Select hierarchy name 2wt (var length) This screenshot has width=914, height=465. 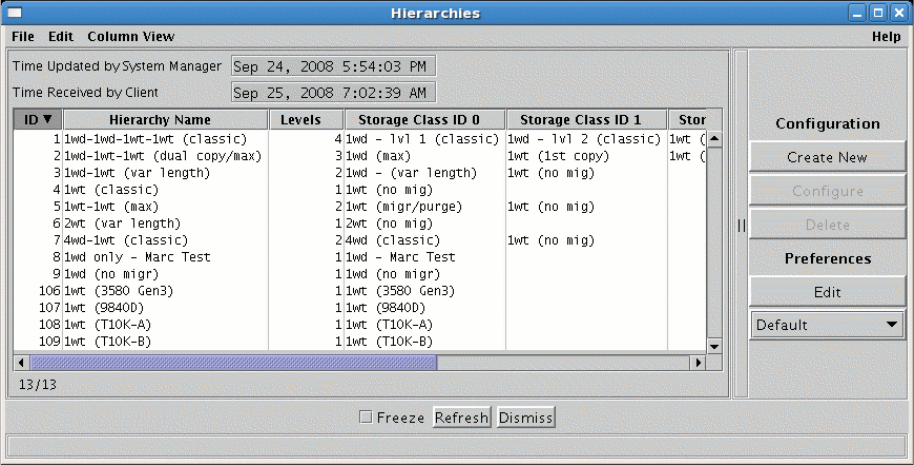coord(122,224)
